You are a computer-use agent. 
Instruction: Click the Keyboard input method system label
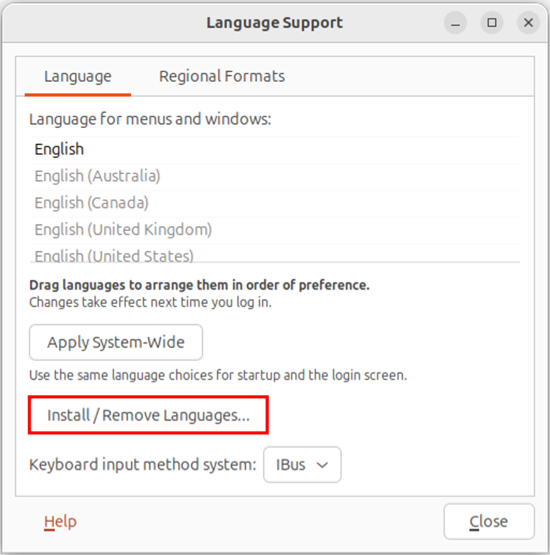[143, 465]
